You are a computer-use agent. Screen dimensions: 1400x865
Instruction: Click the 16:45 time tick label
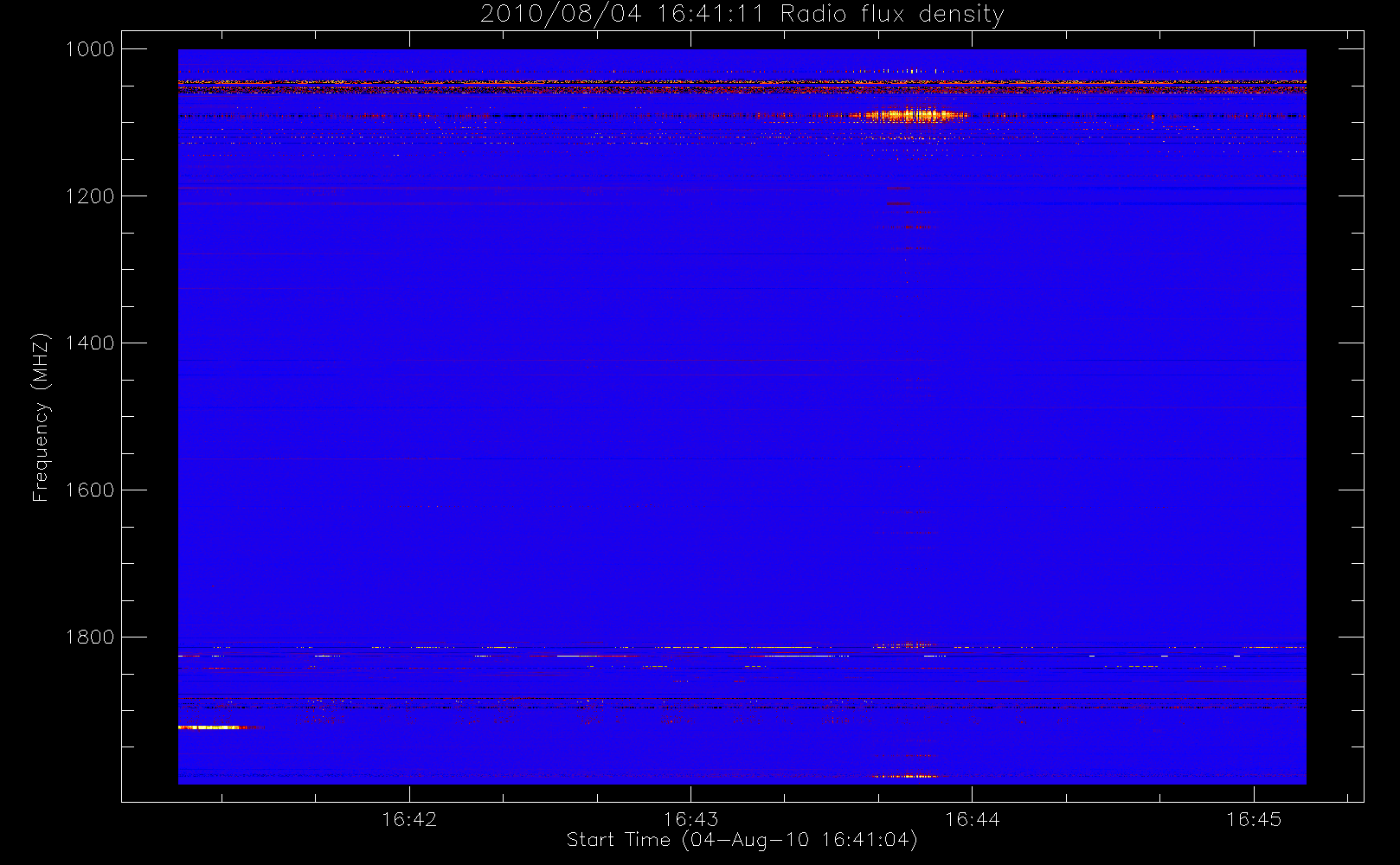[x=1253, y=819]
